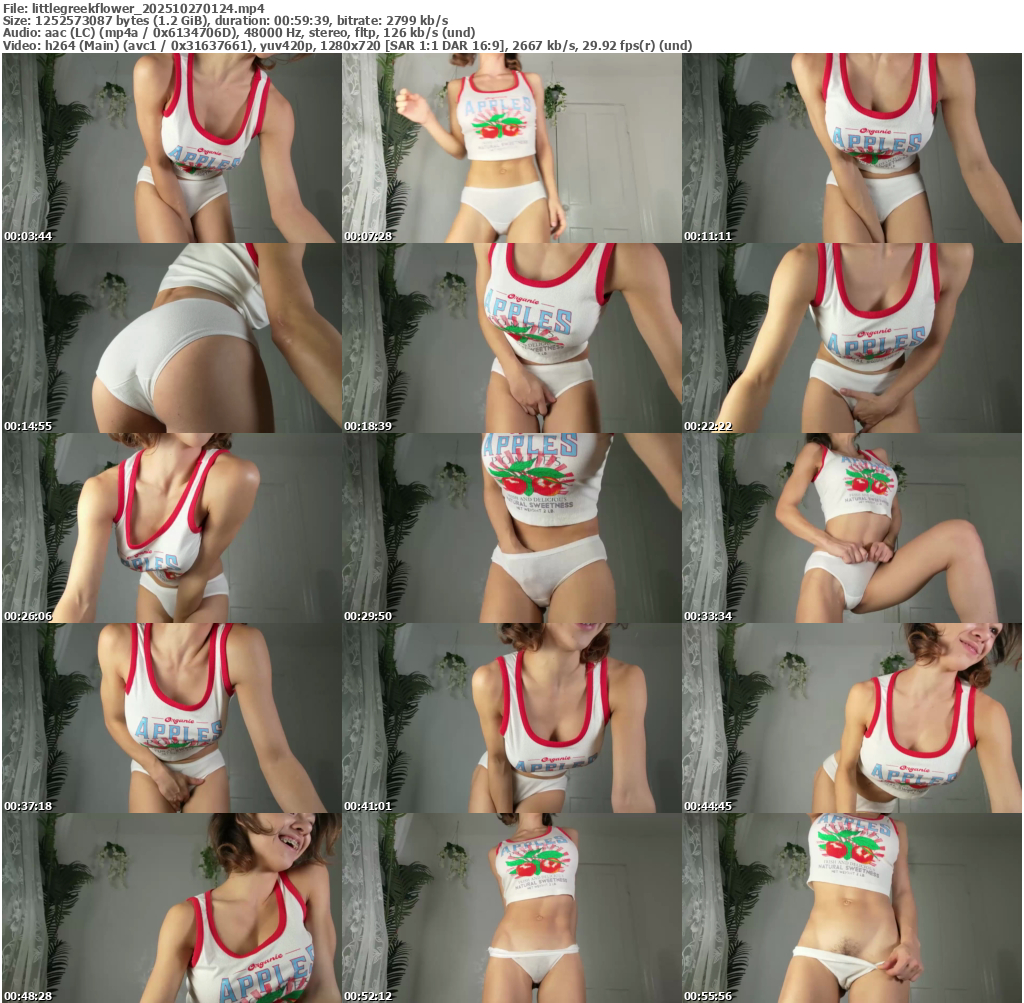Open the thumbnail stamped 00:03:44

coord(172,148)
